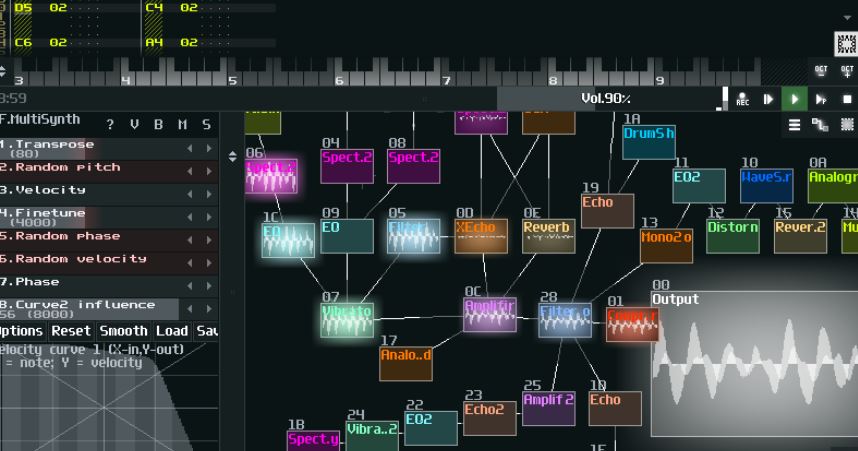Select the Analog generator module 17
Viewport: 858px width, 451px height.
(405, 363)
